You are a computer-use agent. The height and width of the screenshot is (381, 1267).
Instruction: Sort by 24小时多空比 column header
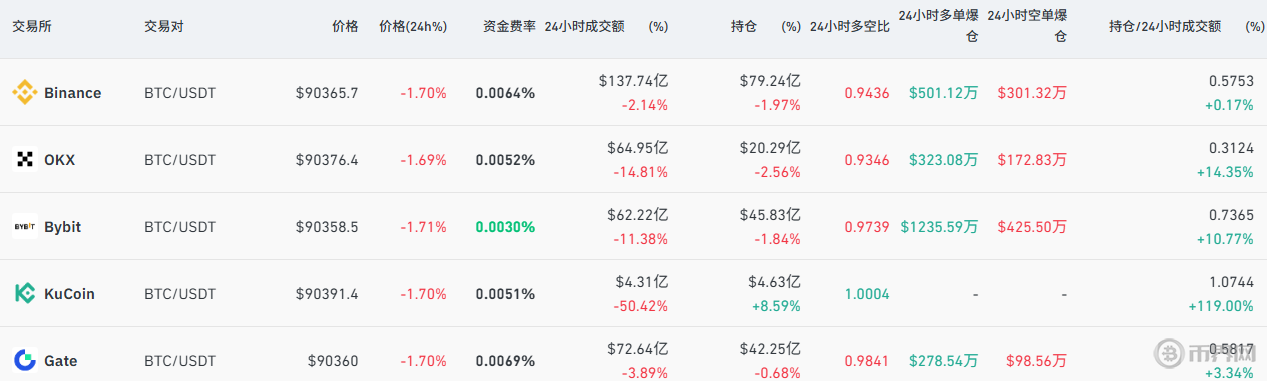point(849,27)
